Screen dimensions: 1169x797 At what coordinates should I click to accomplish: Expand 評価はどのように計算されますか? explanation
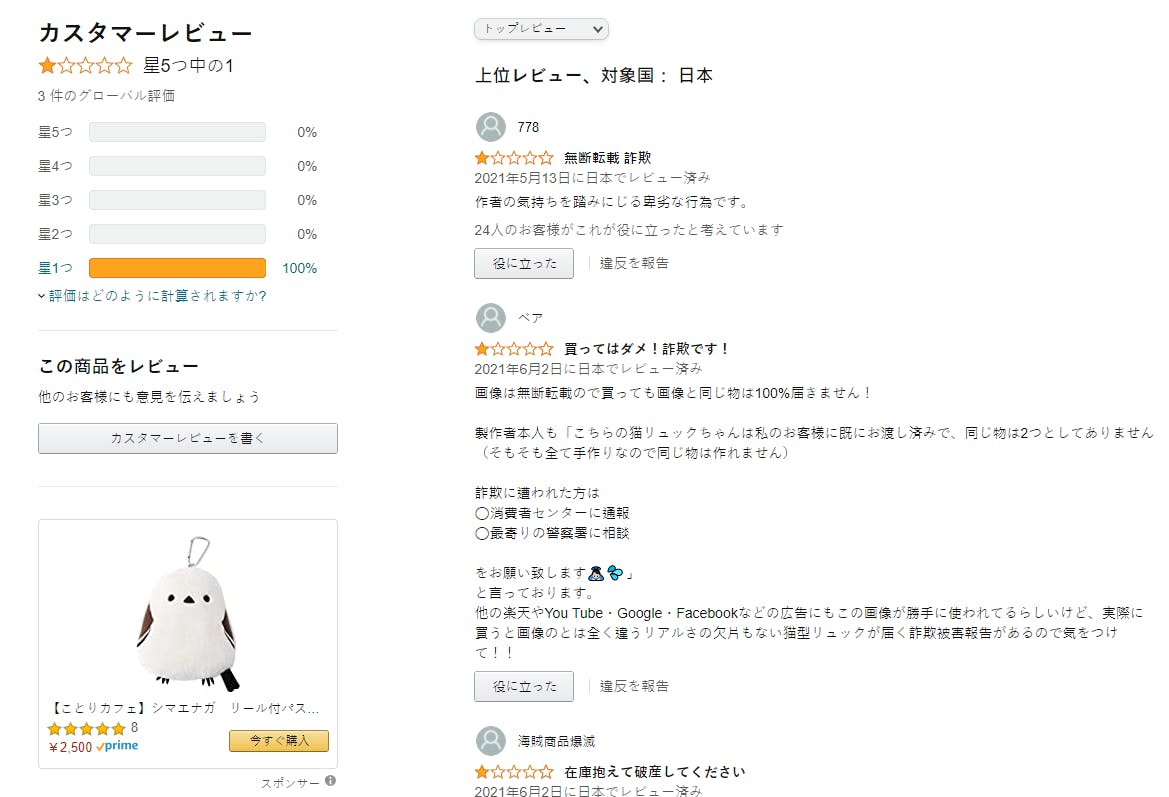click(152, 296)
